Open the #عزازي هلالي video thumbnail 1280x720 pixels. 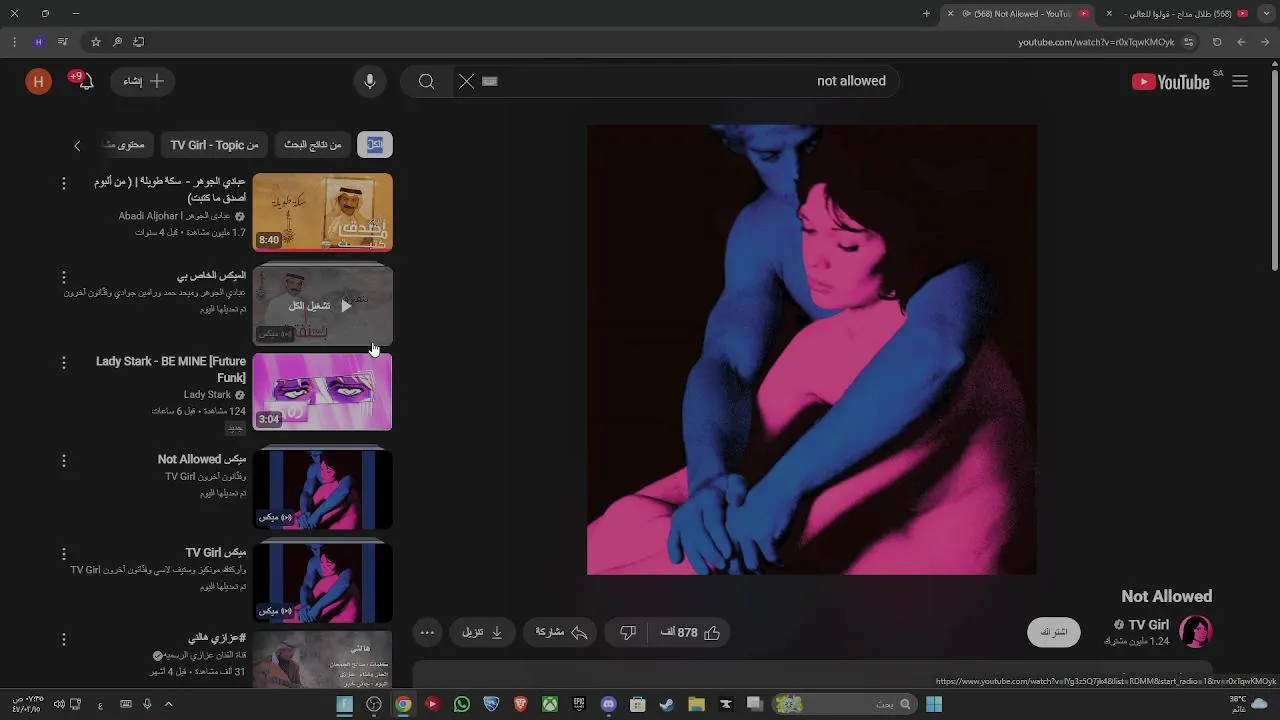(x=322, y=660)
